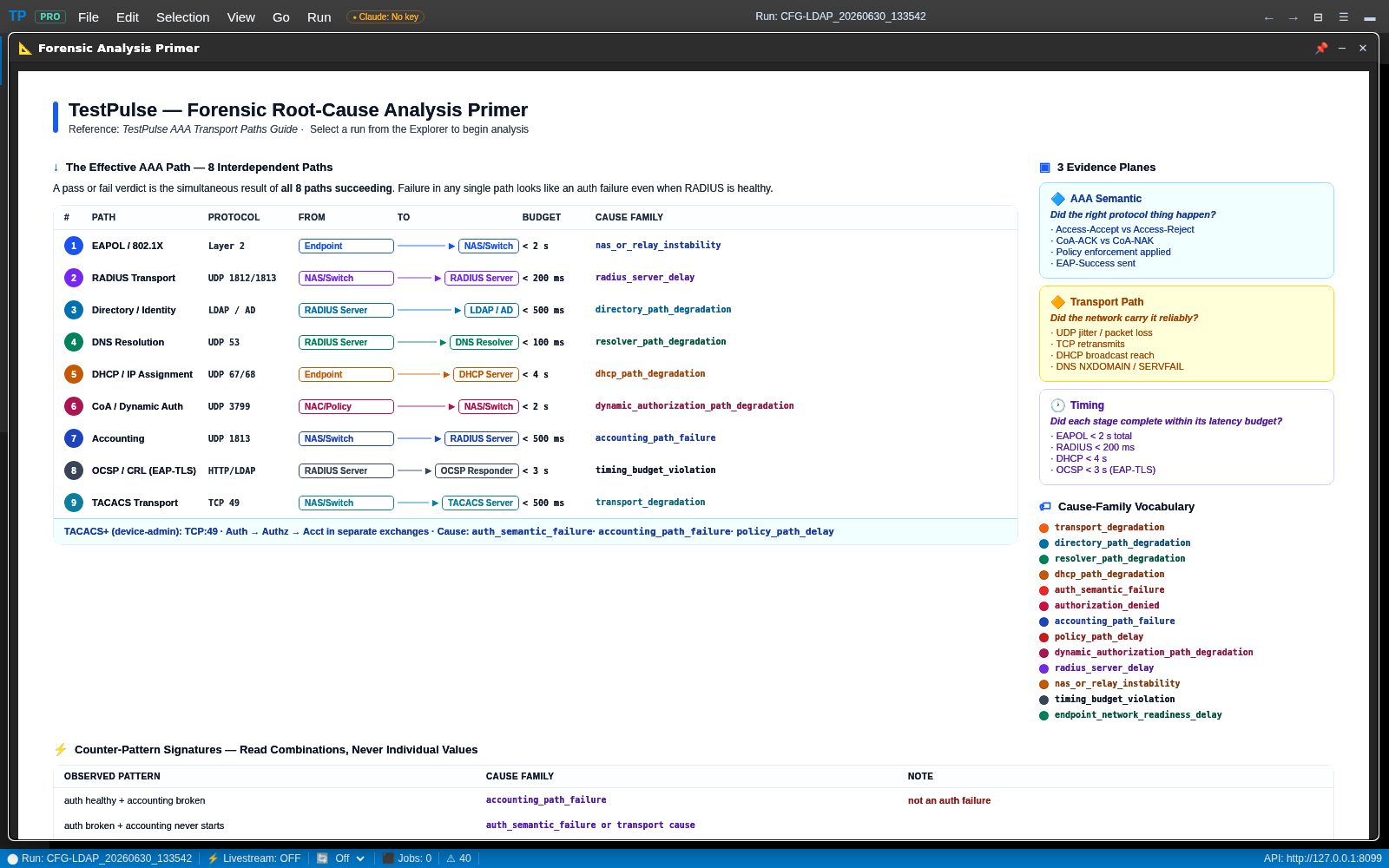This screenshot has height=868, width=1389.
Task: Click the OCSP Responder destination box
Action: click(477, 470)
